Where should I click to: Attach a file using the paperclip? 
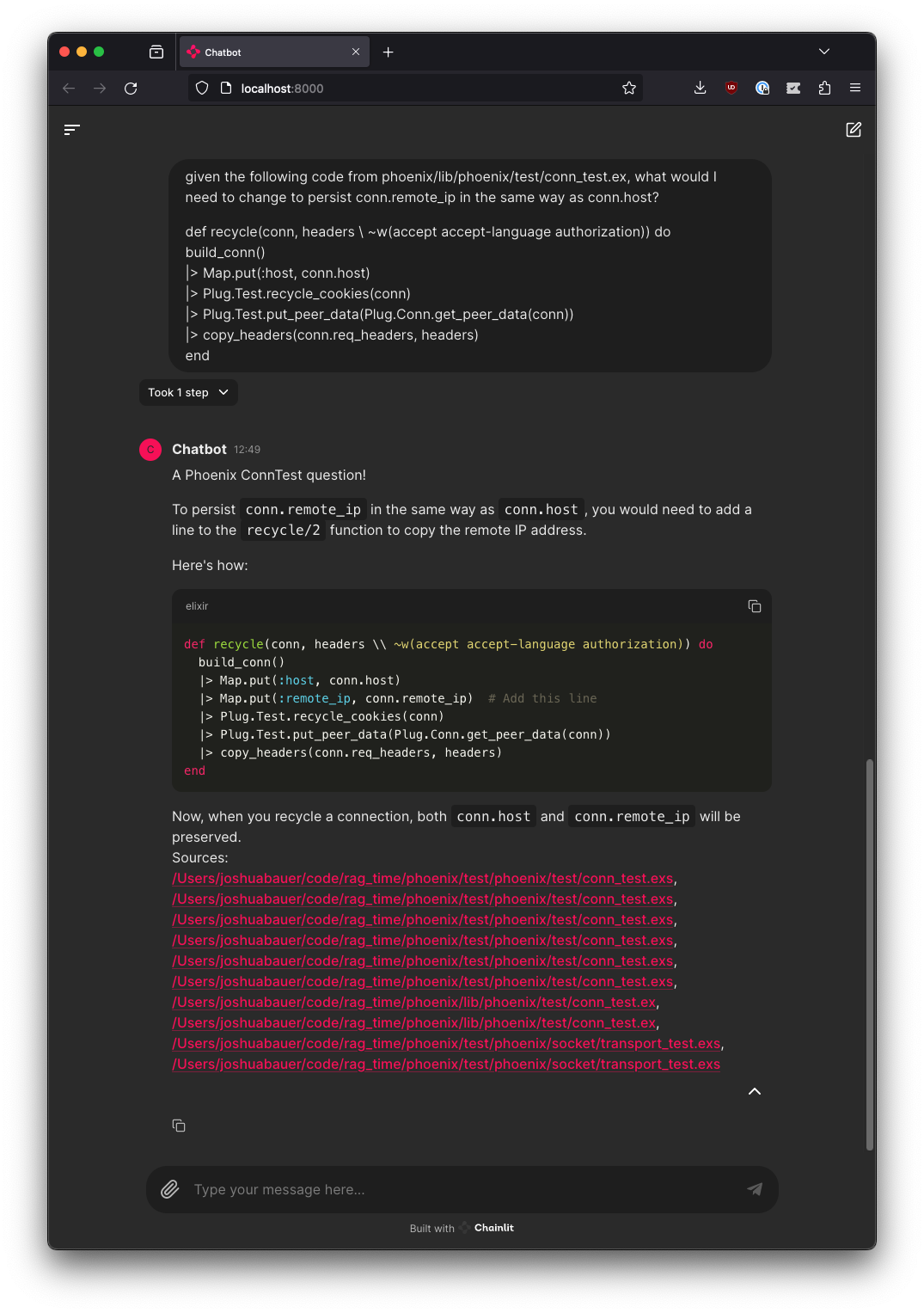click(169, 1189)
